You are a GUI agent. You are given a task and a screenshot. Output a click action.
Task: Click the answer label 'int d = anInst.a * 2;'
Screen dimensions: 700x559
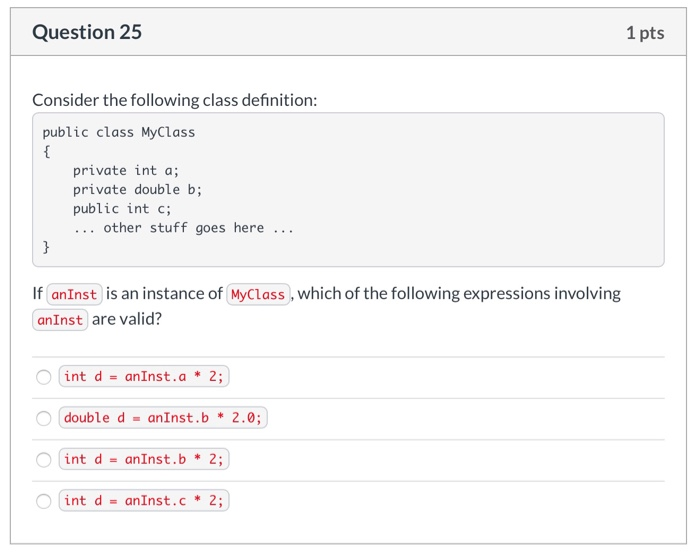(144, 376)
